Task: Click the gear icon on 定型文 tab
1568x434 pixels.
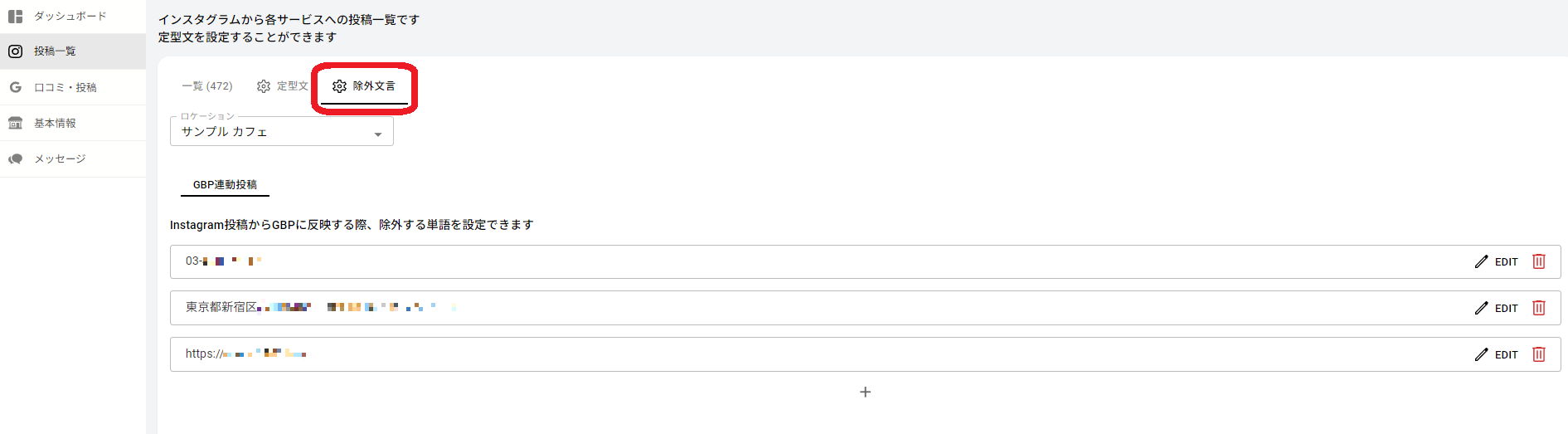Action: click(264, 86)
